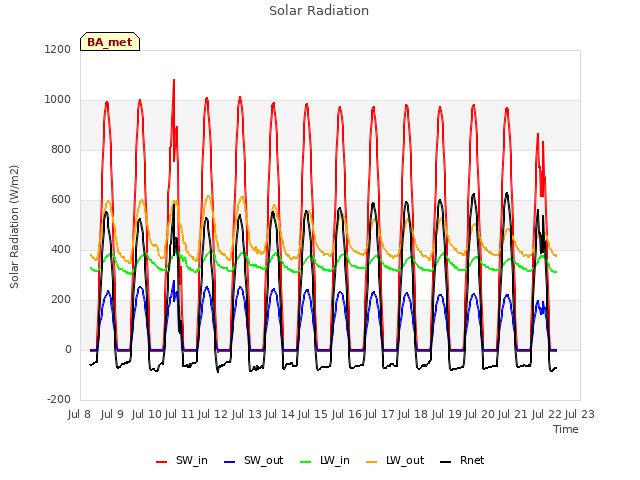Click the 600 y-axis tick label
This screenshot has width=640, height=480.
pos(61,200)
